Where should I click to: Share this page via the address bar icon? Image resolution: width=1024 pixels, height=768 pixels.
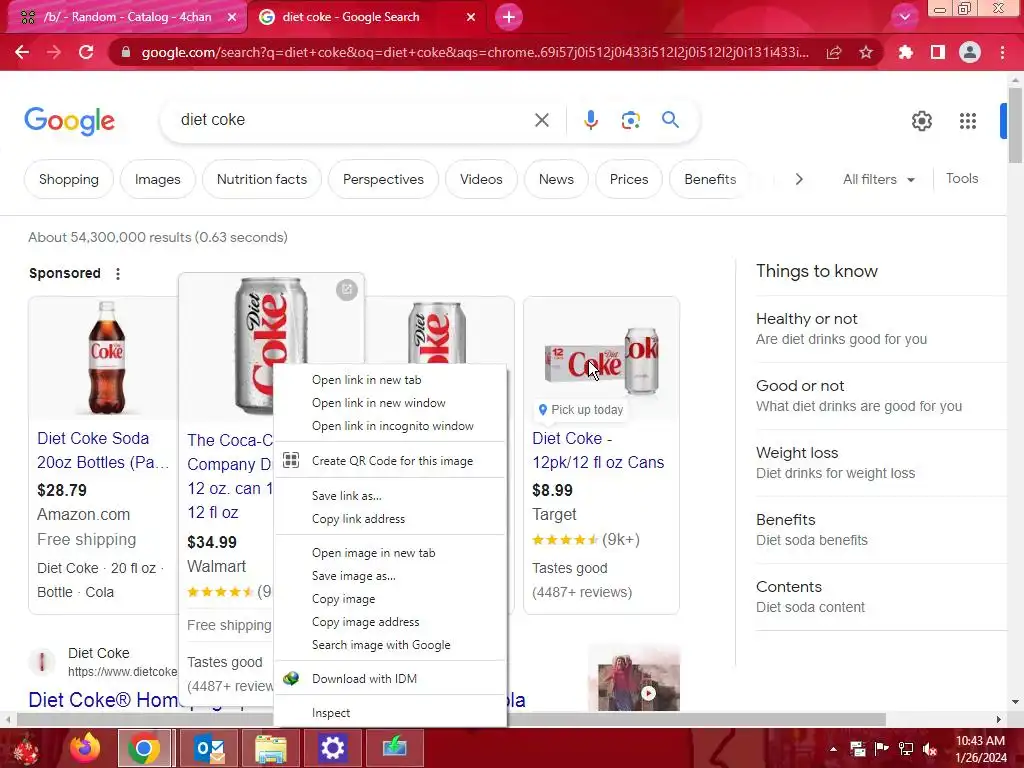click(834, 52)
